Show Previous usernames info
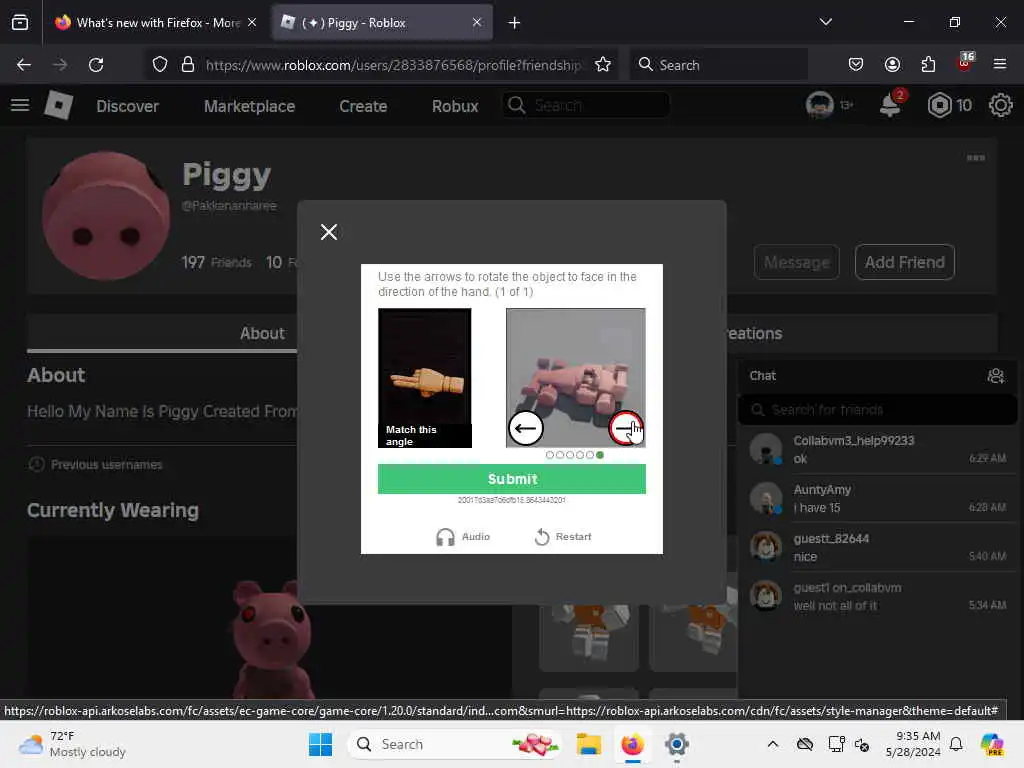Screen dimensions: 1024x768 click(95, 464)
